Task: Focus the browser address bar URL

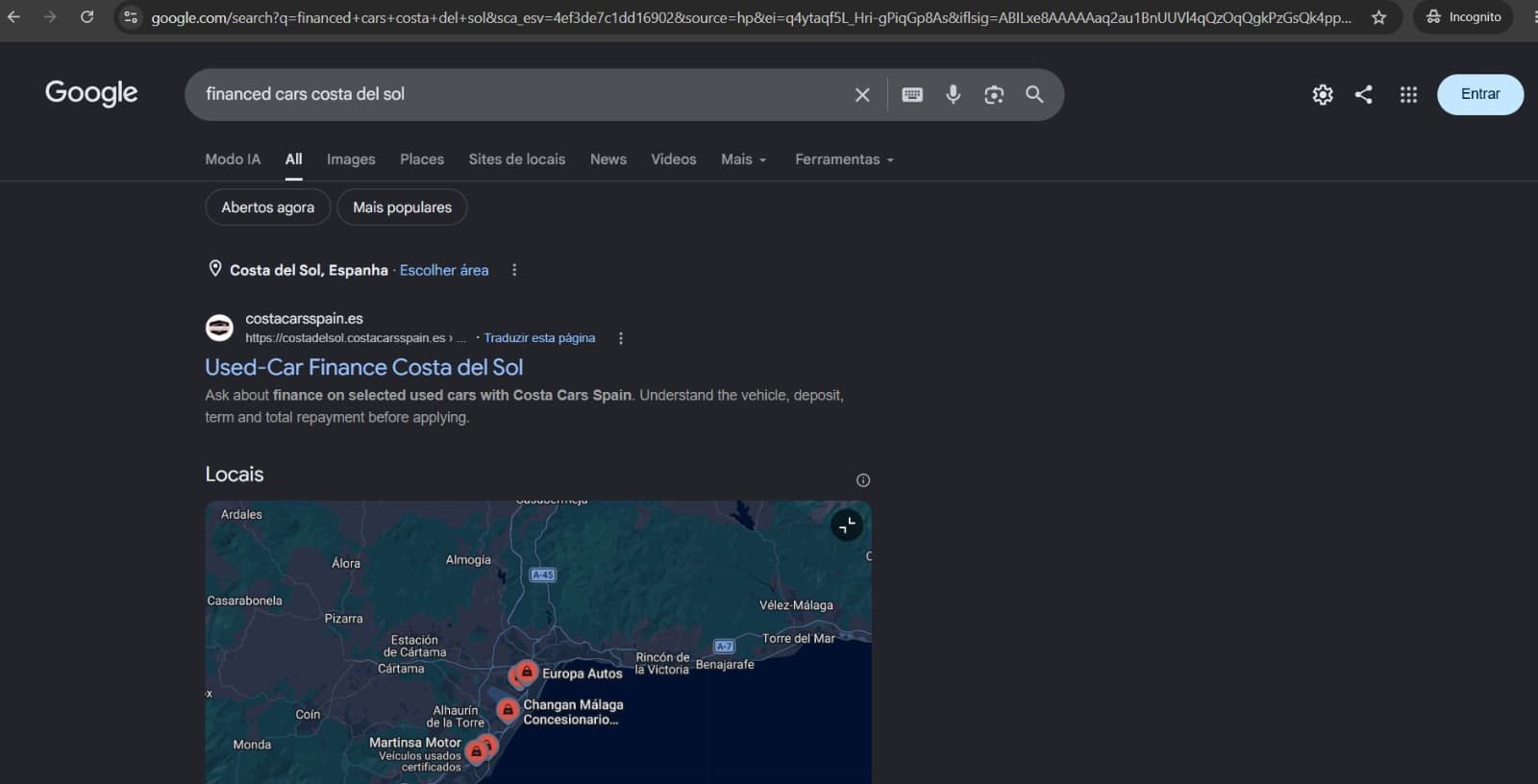Action: [x=750, y=17]
